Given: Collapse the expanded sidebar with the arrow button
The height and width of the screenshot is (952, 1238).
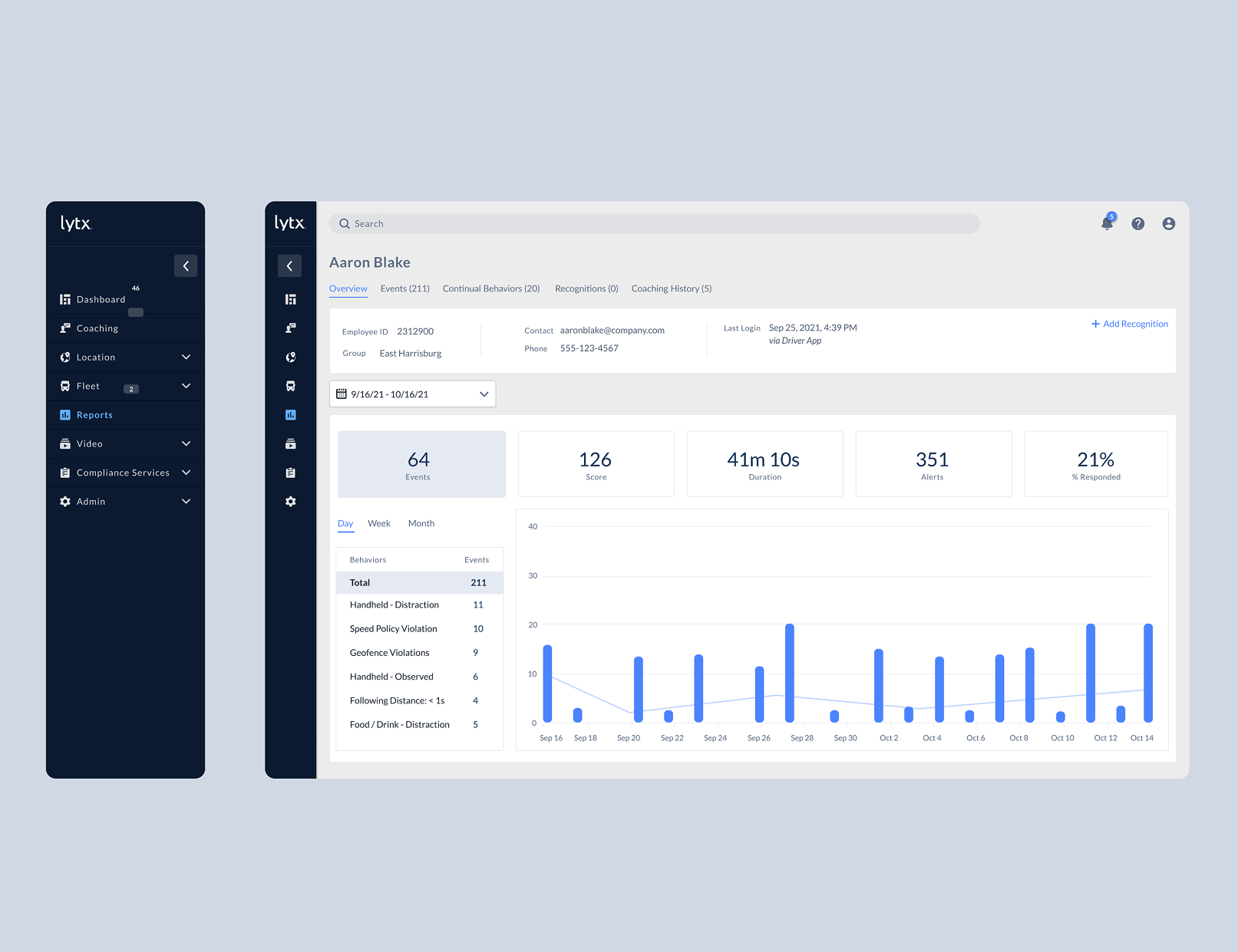Looking at the screenshot, I should (x=186, y=266).
